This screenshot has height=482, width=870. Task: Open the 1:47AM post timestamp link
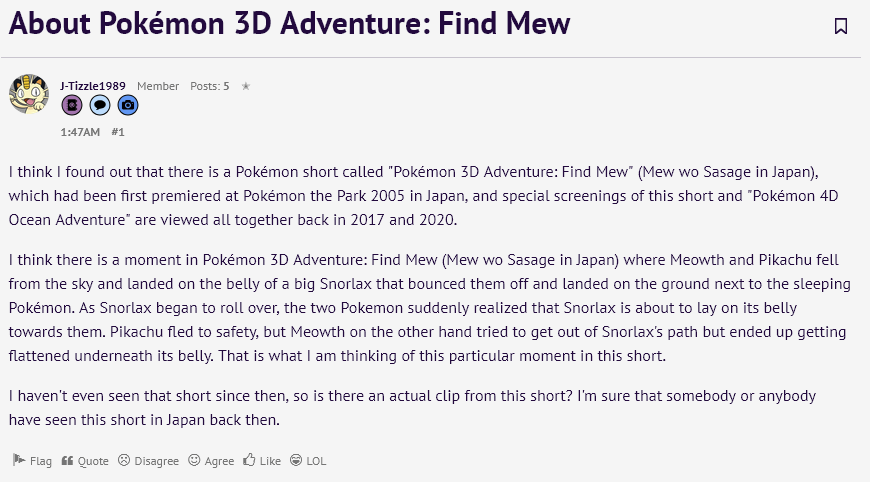pos(80,132)
